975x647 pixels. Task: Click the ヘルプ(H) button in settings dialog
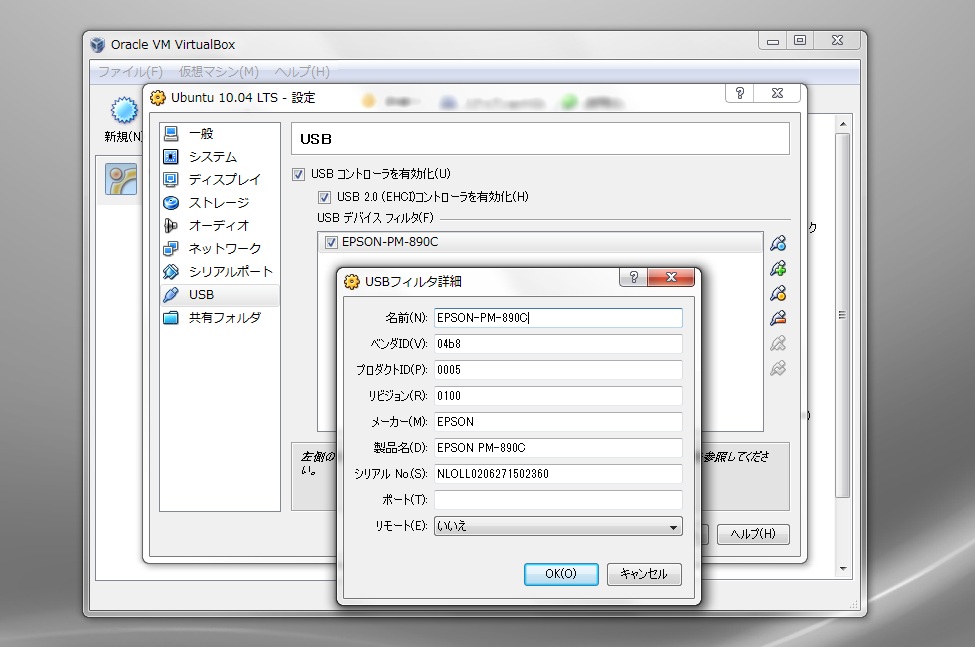pos(753,534)
